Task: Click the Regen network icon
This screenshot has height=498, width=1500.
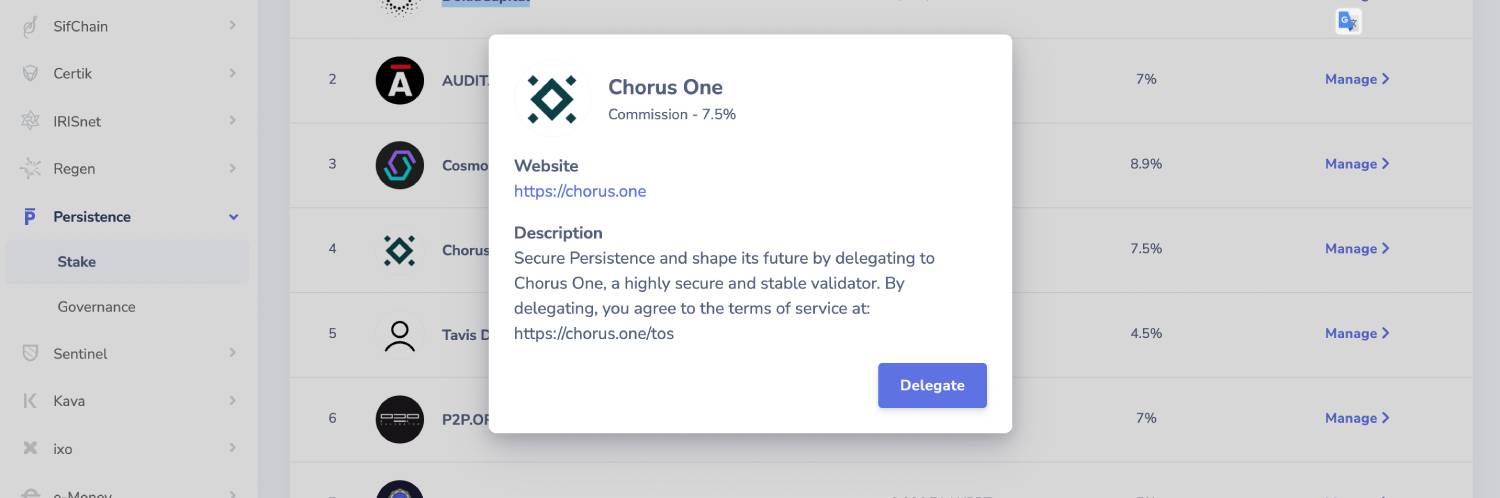Action: pyautogui.click(x=30, y=168)
